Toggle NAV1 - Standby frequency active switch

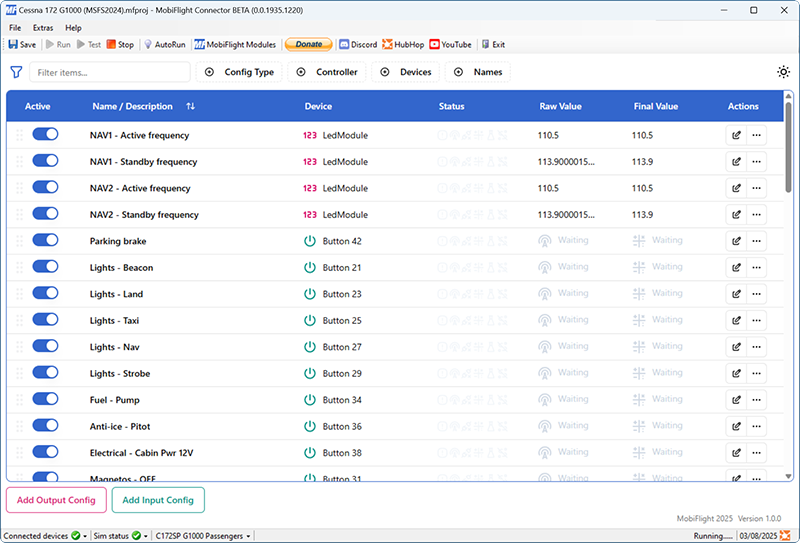pos(45,161)
